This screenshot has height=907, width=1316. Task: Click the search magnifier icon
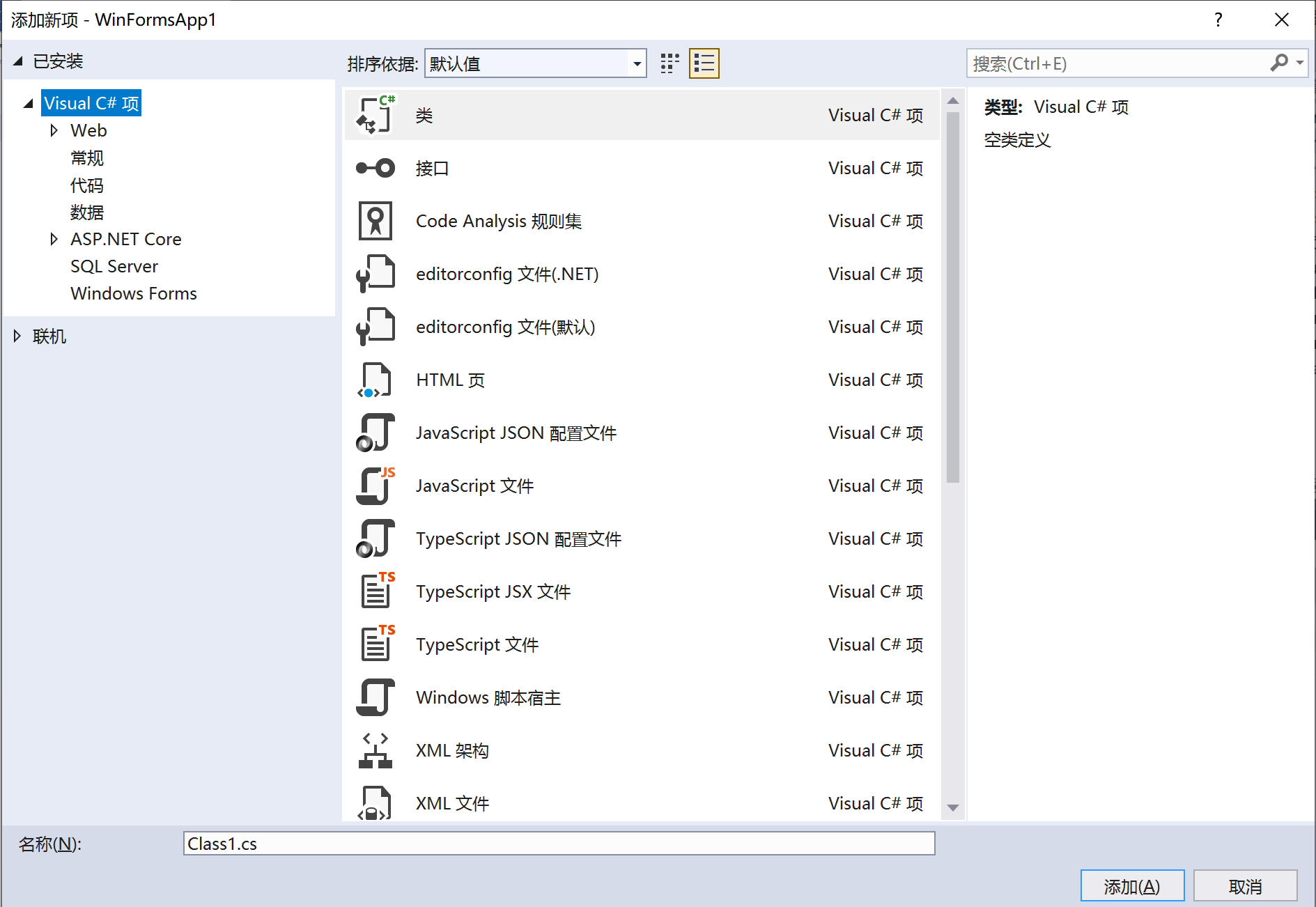pyautogui.click(x=1279, y=63)
